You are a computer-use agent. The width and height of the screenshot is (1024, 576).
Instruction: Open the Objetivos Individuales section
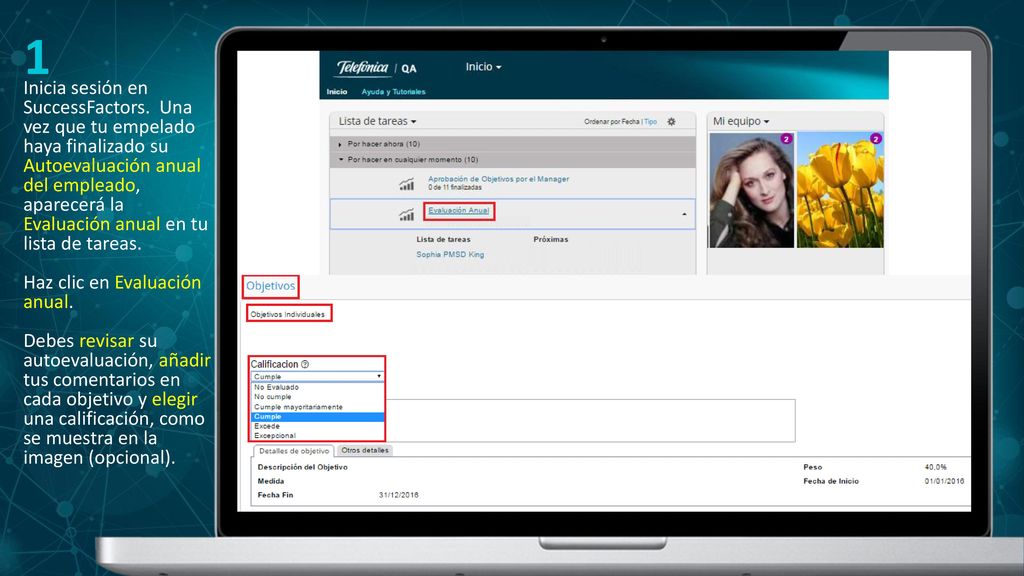pos(288,314)
